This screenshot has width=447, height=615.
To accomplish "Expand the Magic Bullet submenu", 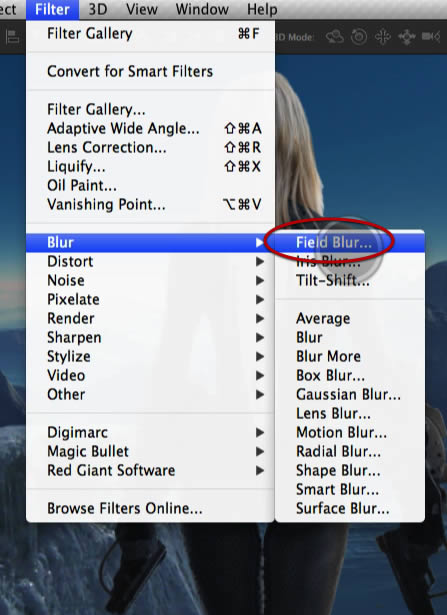I will (150, 451).
